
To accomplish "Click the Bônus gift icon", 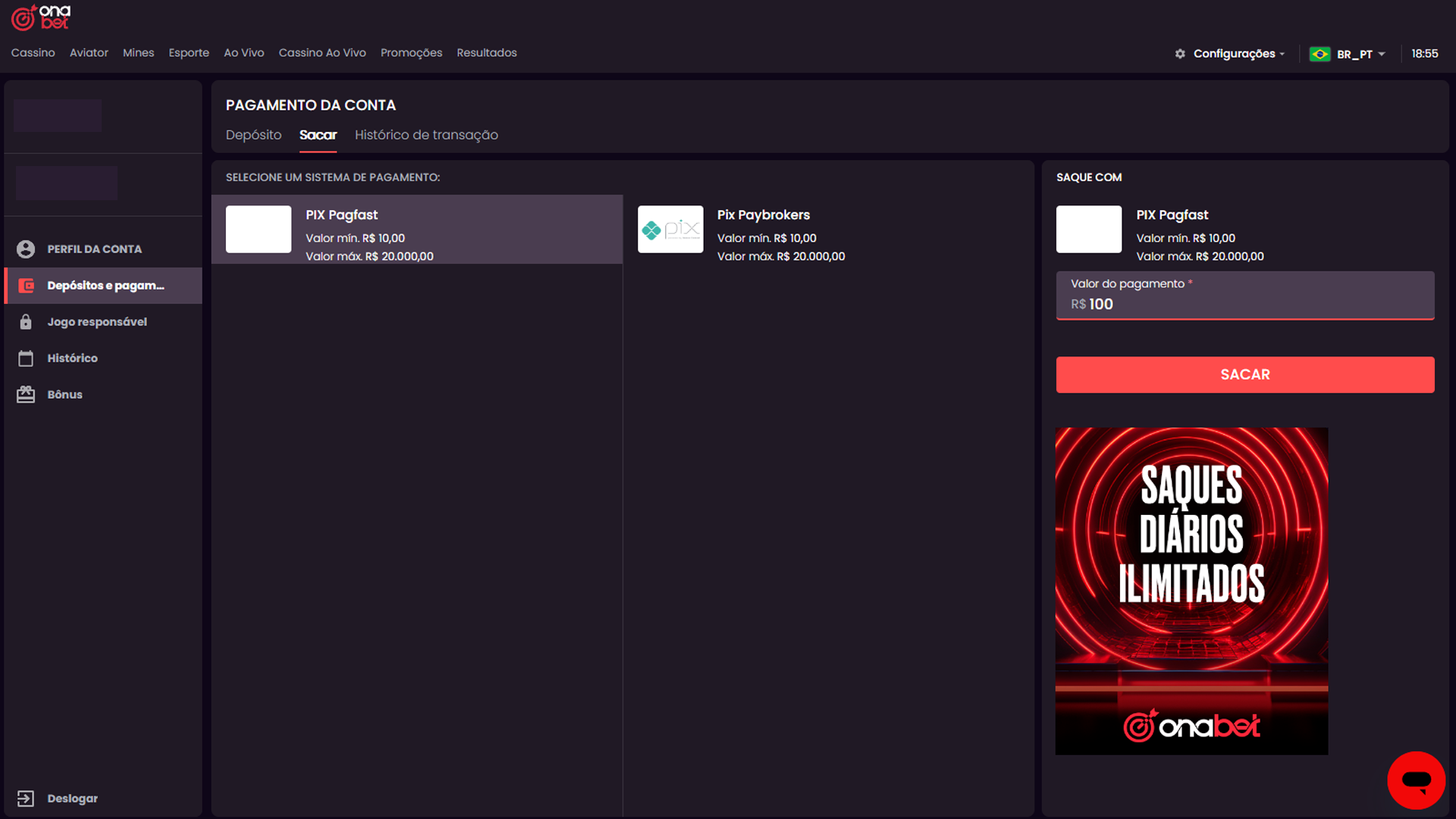I will 26,395.
